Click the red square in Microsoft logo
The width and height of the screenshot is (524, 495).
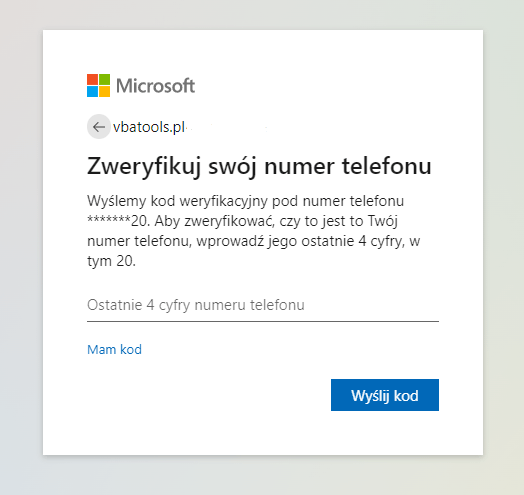(92, 80)
